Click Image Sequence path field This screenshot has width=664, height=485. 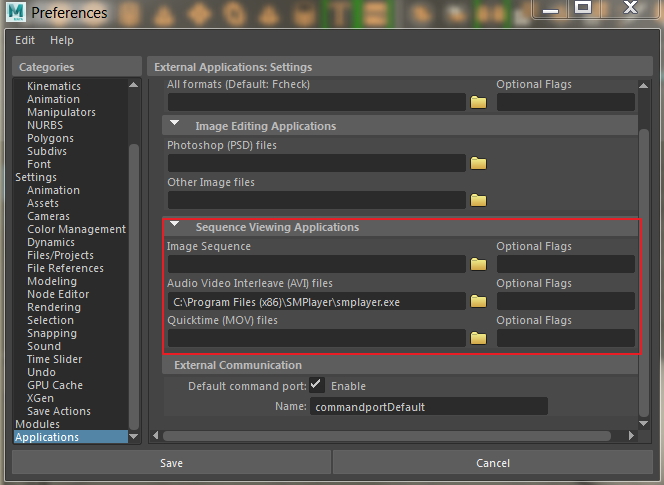click(x=317, y=264)
